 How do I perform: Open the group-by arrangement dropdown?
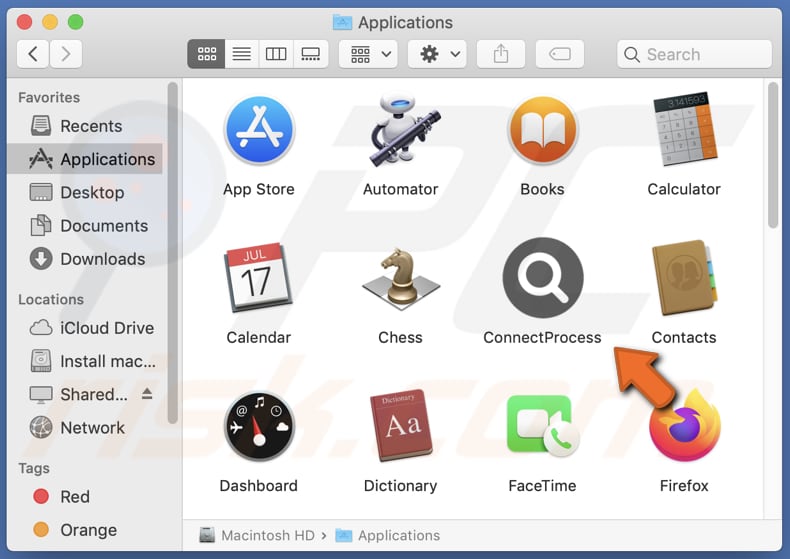tap(368, 54)
